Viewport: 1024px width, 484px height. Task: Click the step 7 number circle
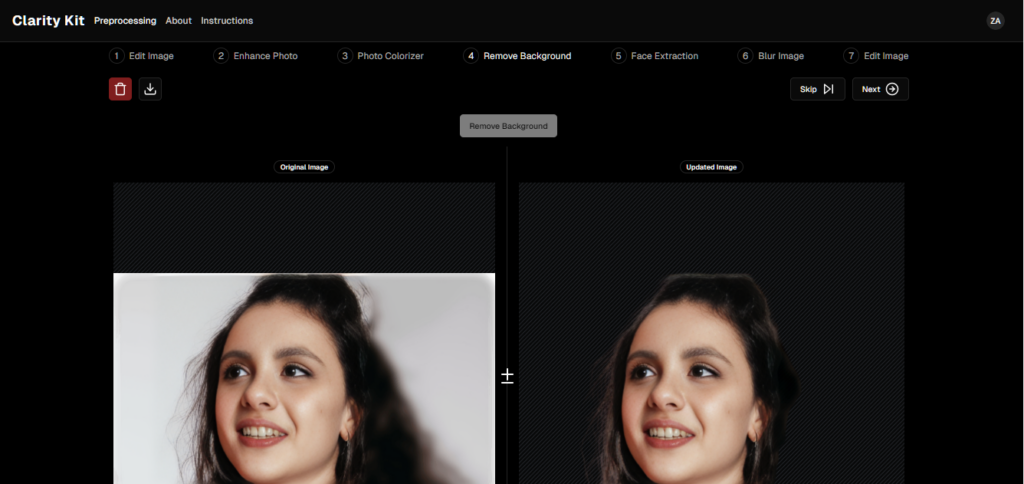coord(852,56)
